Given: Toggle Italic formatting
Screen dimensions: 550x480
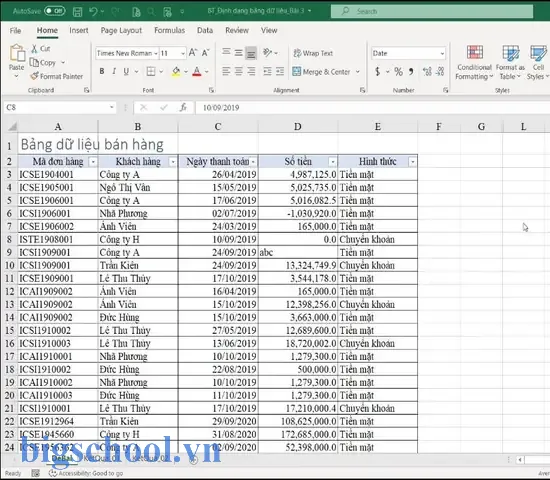Looking at the screenshot, I should tap(114, 72).
